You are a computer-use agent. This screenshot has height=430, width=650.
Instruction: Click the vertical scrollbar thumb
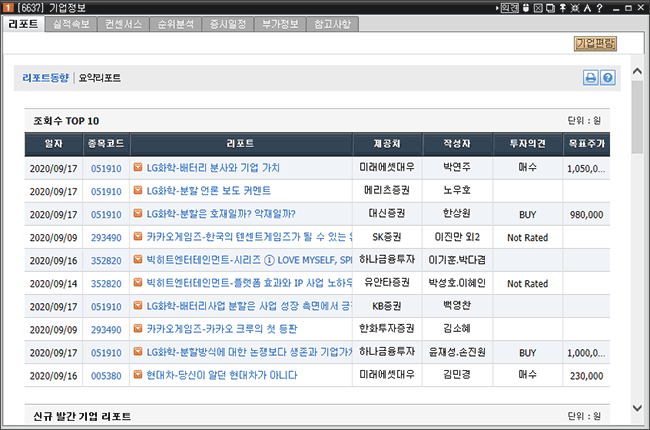click(x=638, y=117)
